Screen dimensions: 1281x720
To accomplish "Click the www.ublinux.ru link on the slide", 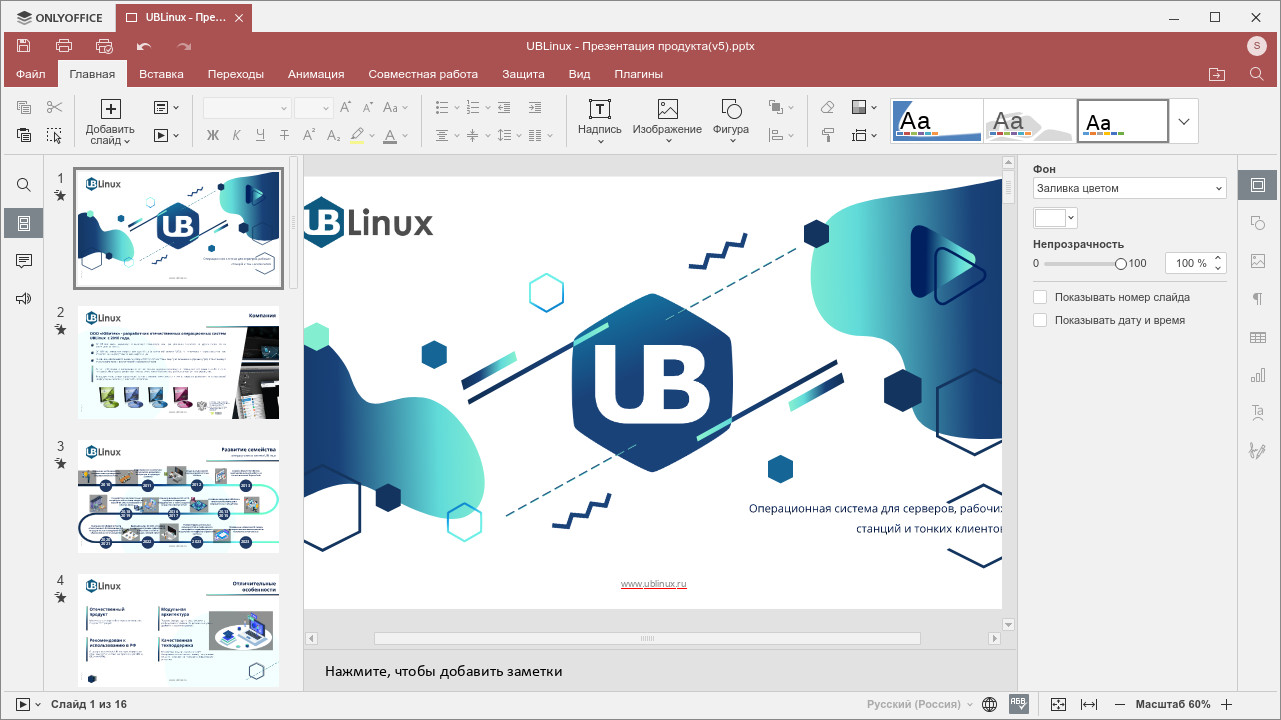I will [x=654, y=583].
